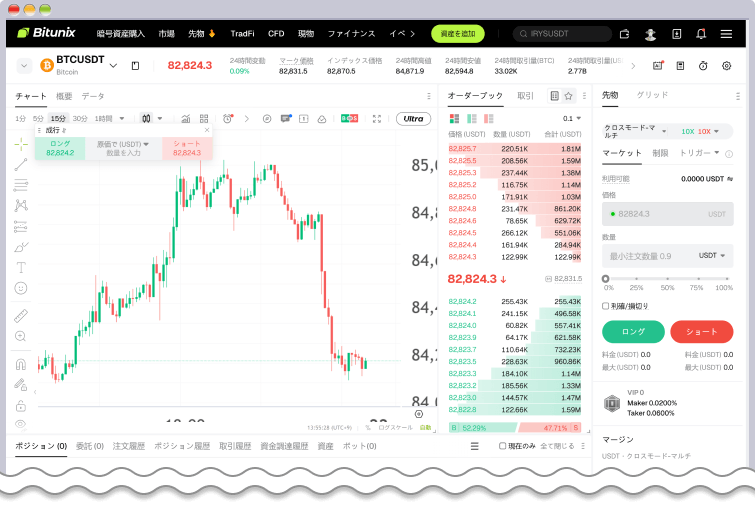Viewport: 755px width, 505px height.
Task: Open the wallet icon in top bar
Action: (x=625, y=34)
